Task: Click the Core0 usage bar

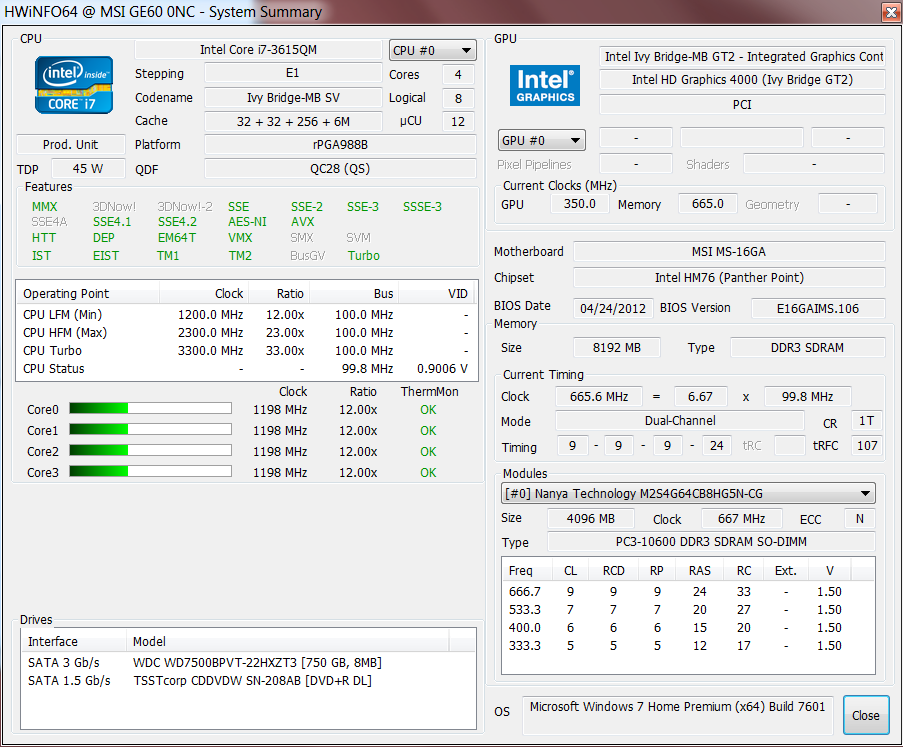Action: tap(150, 408)
